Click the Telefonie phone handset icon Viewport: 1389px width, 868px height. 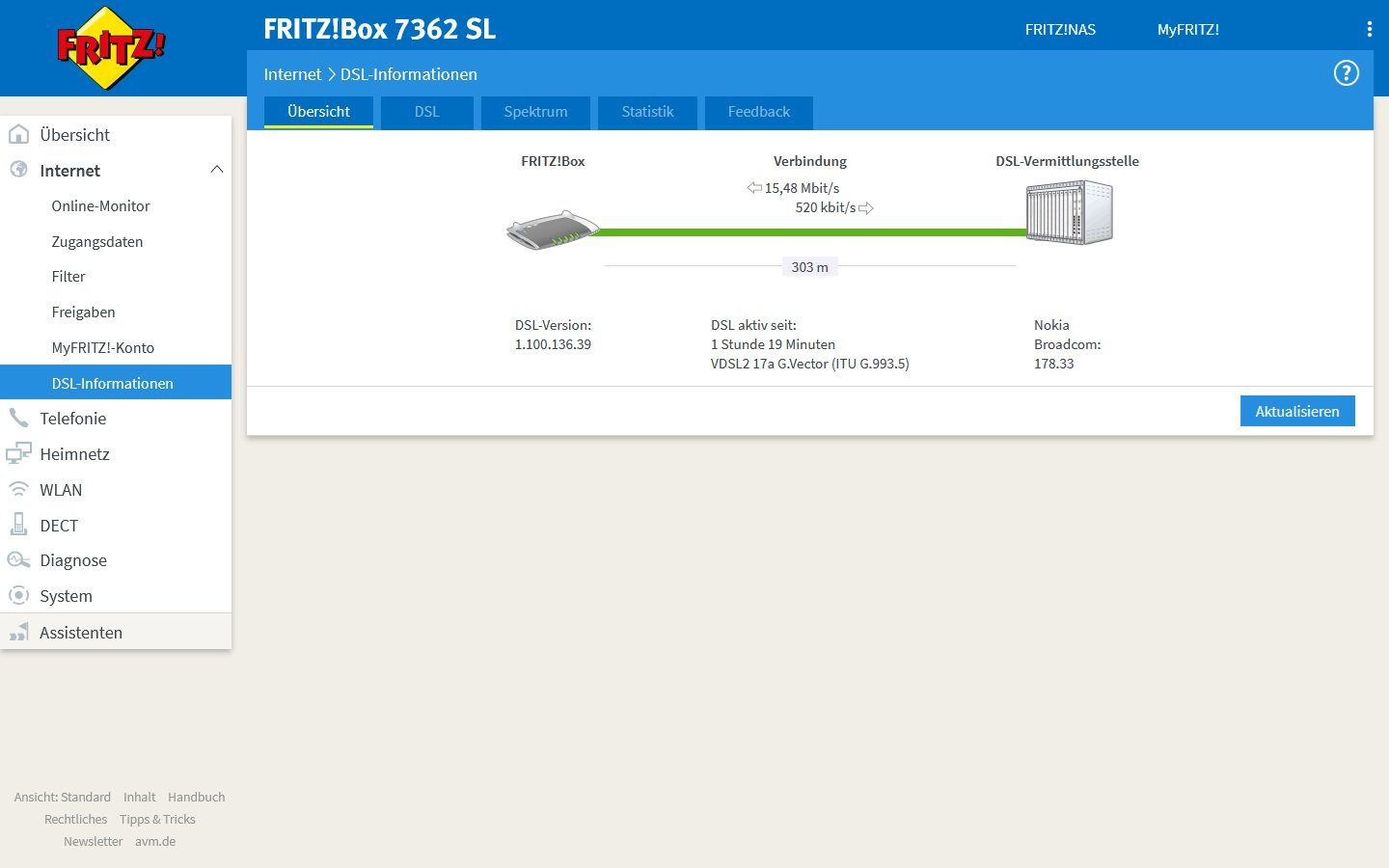coord(18,418)
